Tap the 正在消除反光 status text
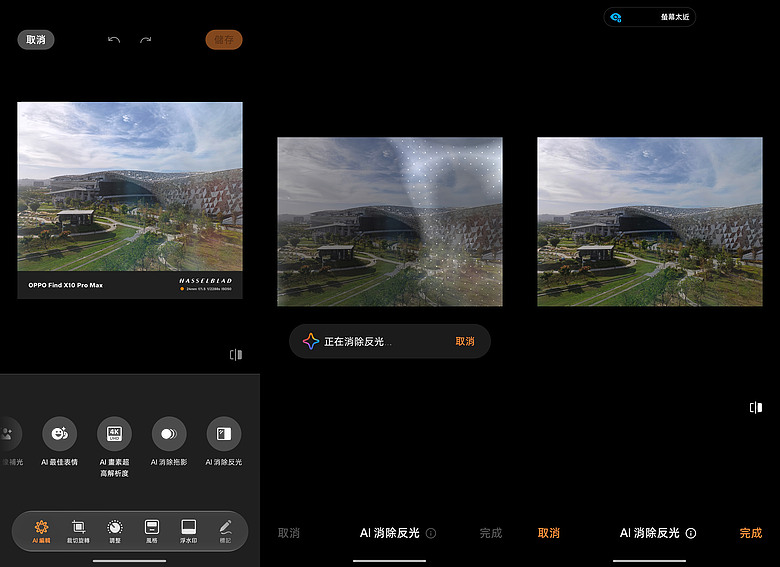The image size is (780, 567). click(358, 342)
